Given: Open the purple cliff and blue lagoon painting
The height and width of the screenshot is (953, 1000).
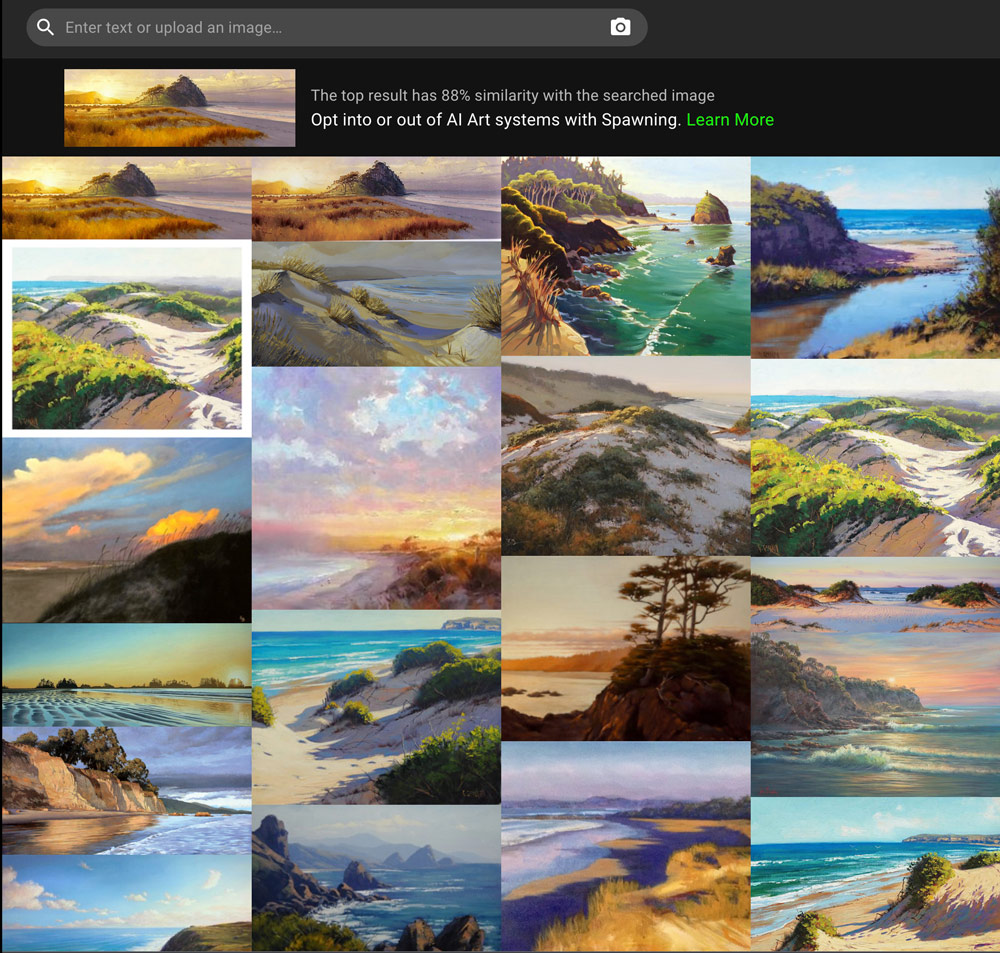Looking at the screenshot, I should (875, 258).
